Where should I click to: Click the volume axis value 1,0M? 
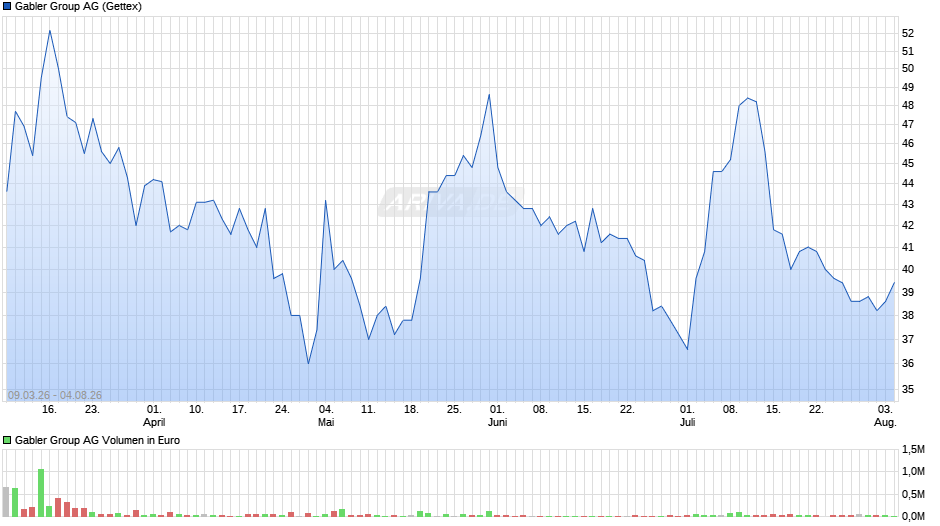coord(913,471)
